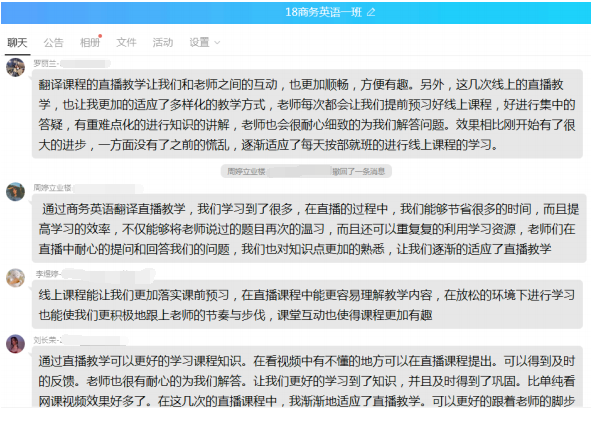Open 李思婷's profile avatar
This screenshot has height=429, width=597.
[x=16, y=278]
